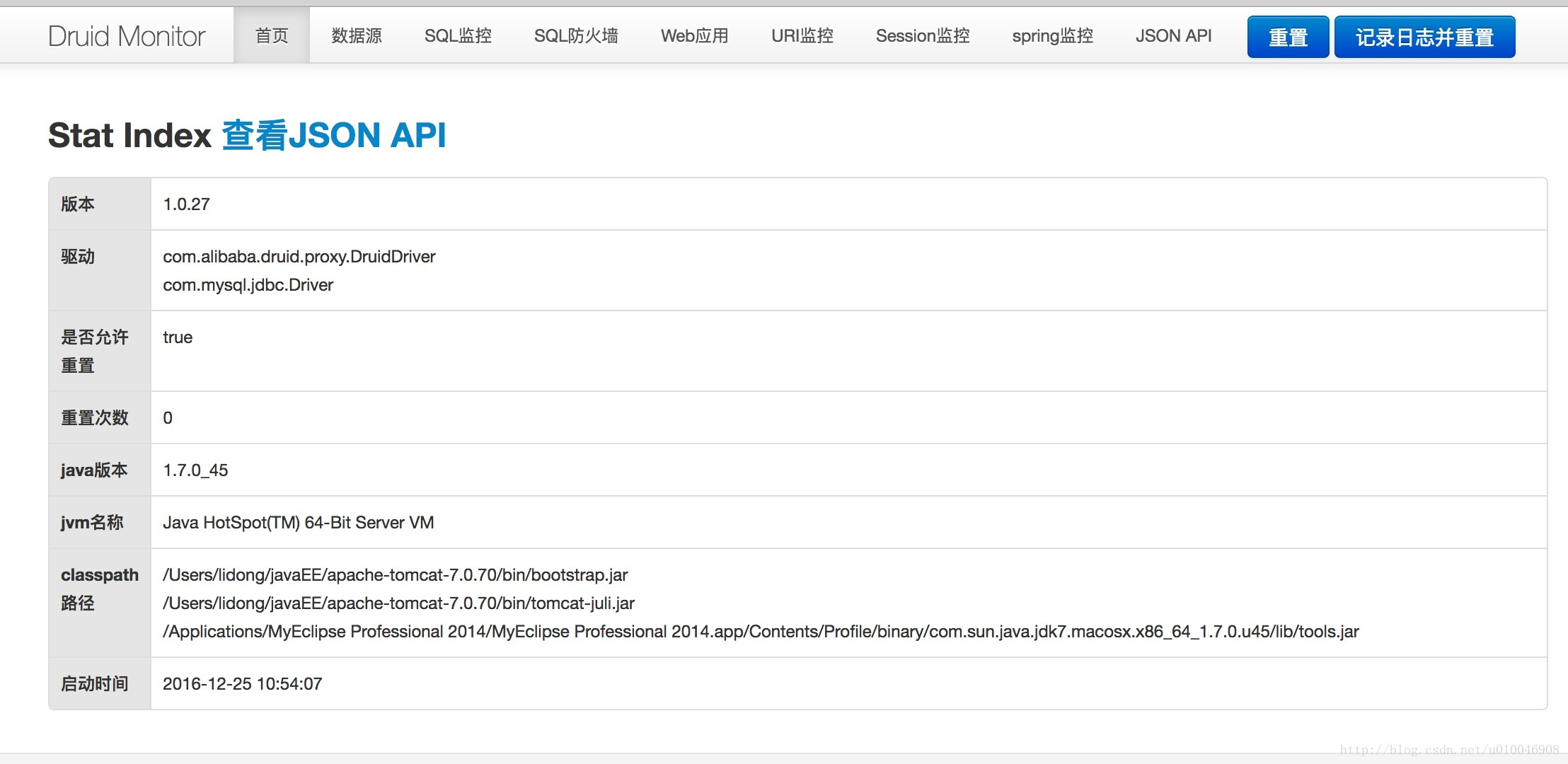Go to the SQL防火墙 tab
Viewport: 1568px width, 764px height.
click(576, 36)
